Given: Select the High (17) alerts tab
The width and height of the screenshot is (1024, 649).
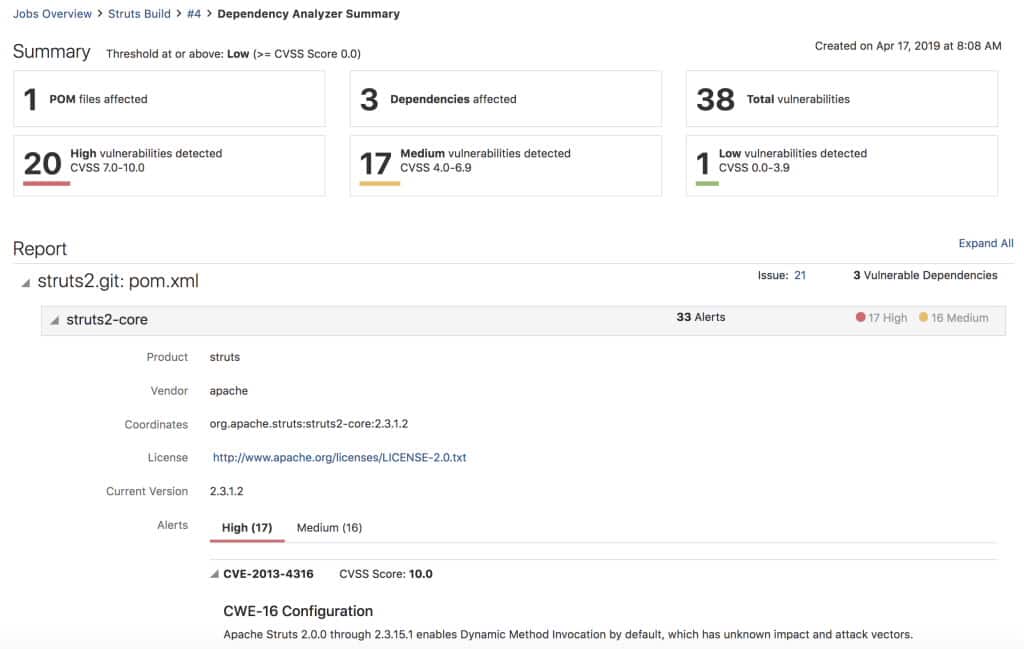Looking at the screenshot, I should click(247, 527).
